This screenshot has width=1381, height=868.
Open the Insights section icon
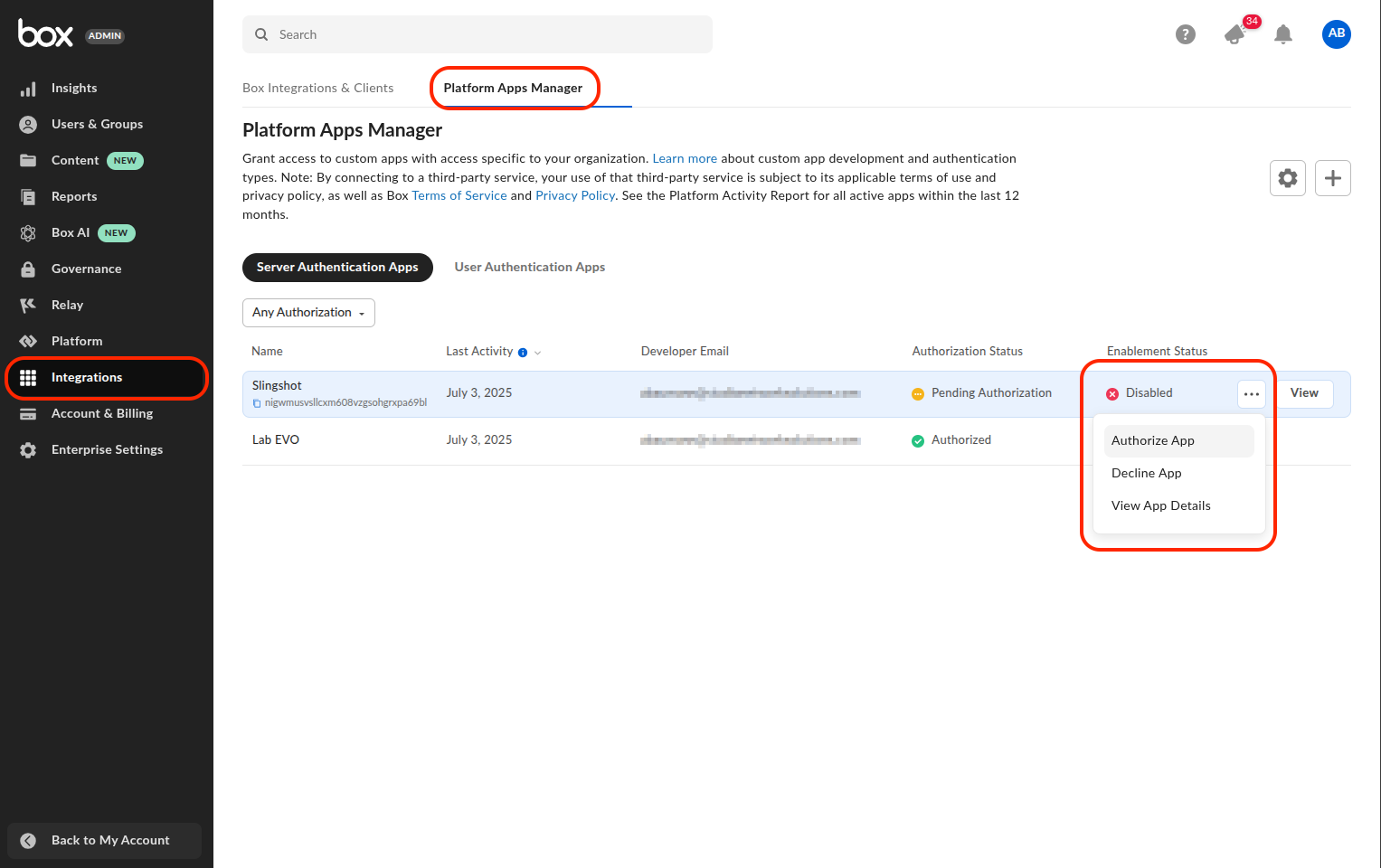pos(28,89)
